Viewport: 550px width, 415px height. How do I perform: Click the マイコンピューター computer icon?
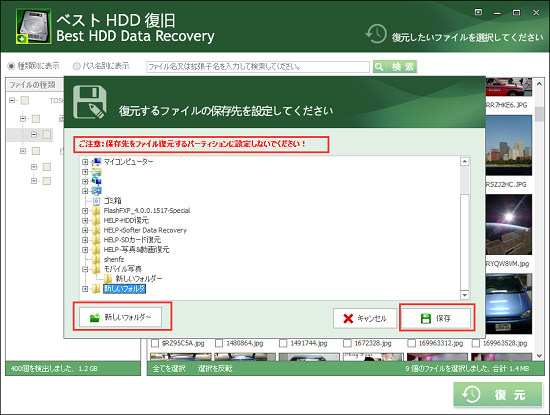pyautogui.click(x=96, y=162)
